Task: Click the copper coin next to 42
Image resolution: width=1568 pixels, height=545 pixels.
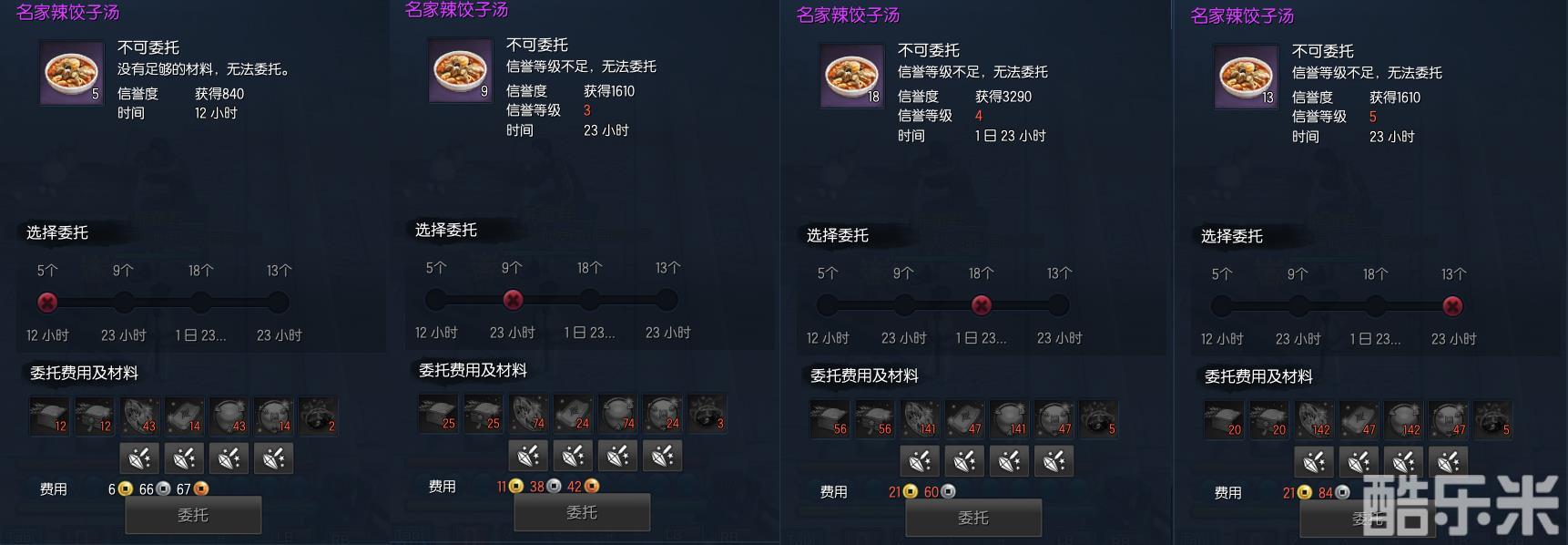Action: pyautogui.click(x=592, y=487)
